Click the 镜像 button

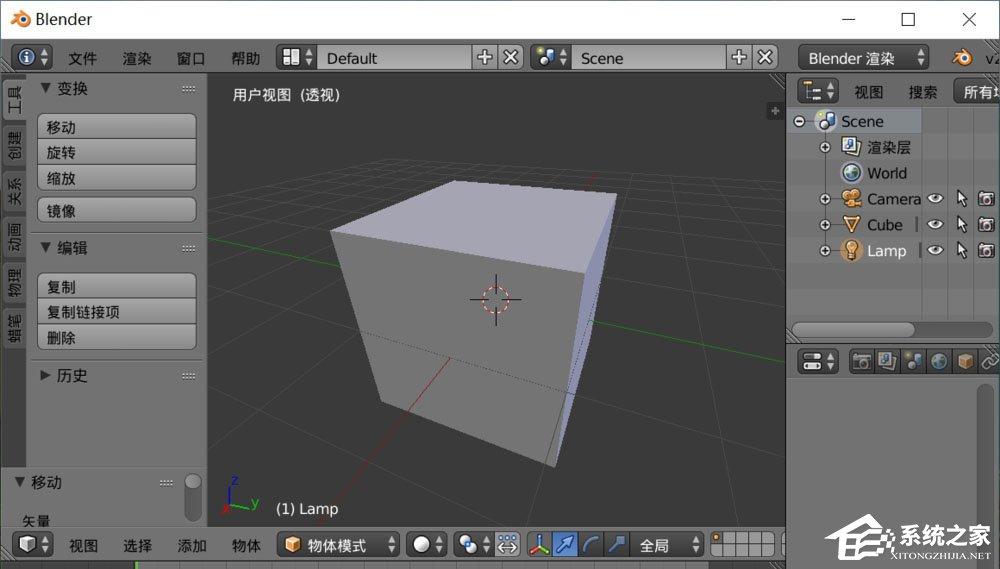pyautogui.click(x=117, y=210)
